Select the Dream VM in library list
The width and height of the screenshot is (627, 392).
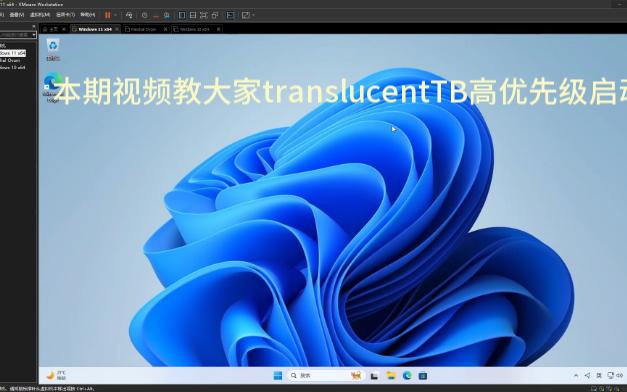10,60
